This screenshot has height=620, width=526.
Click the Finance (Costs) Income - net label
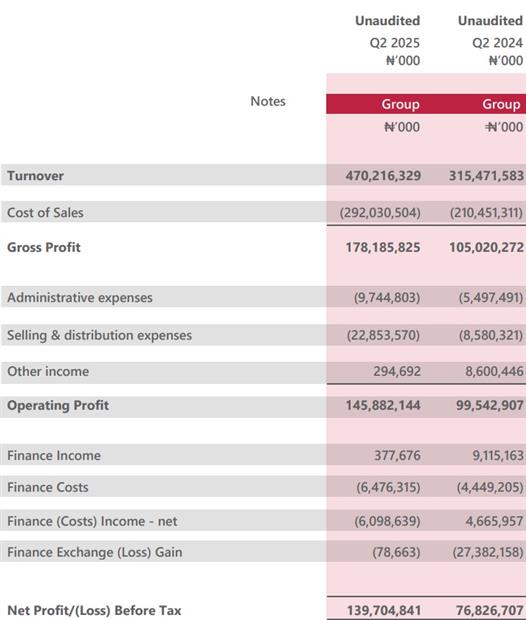pos(92,521)
